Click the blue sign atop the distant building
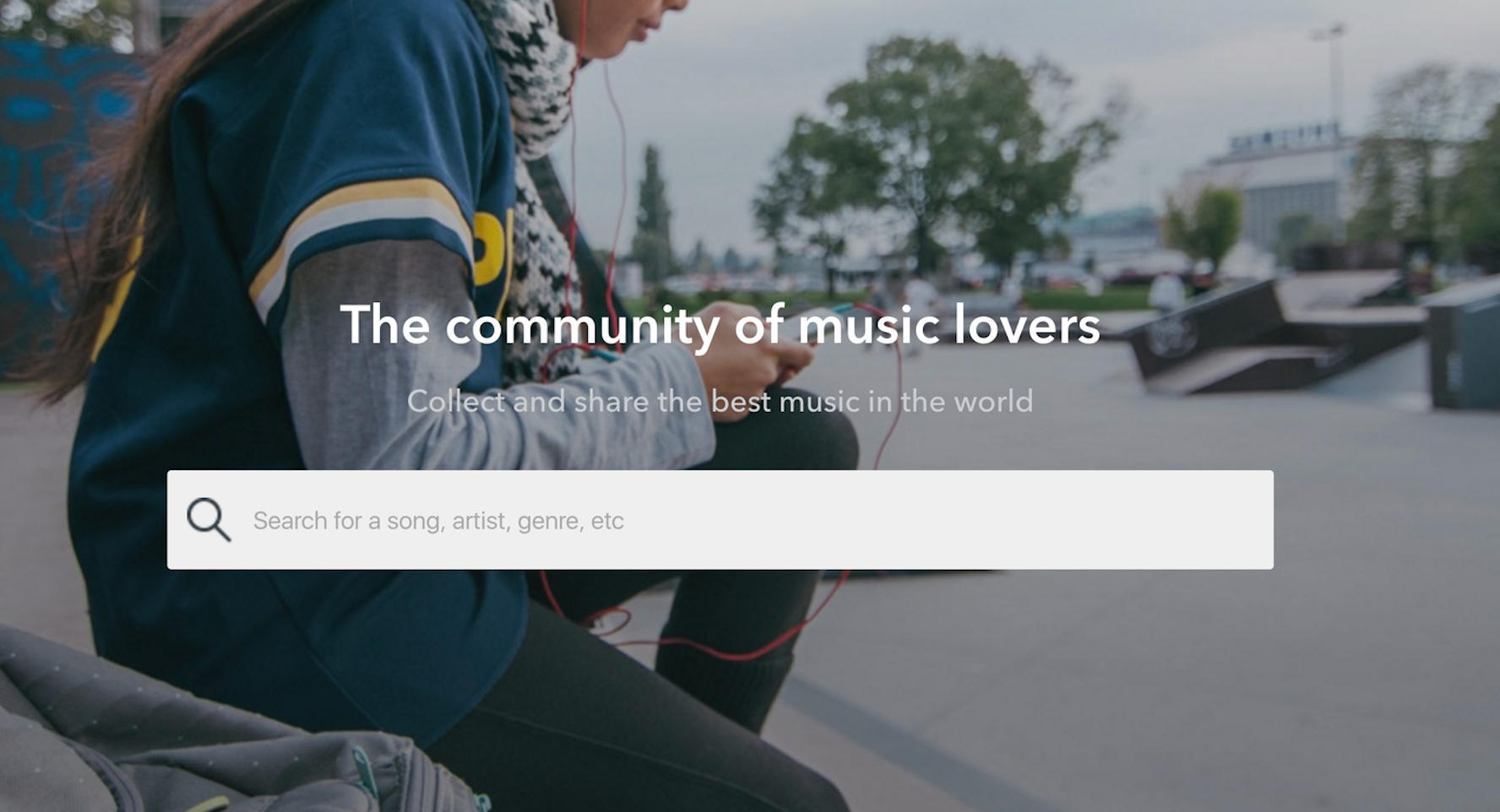Image resolution: width=1500 pixels, height=812 pixels. (1284, 138)
